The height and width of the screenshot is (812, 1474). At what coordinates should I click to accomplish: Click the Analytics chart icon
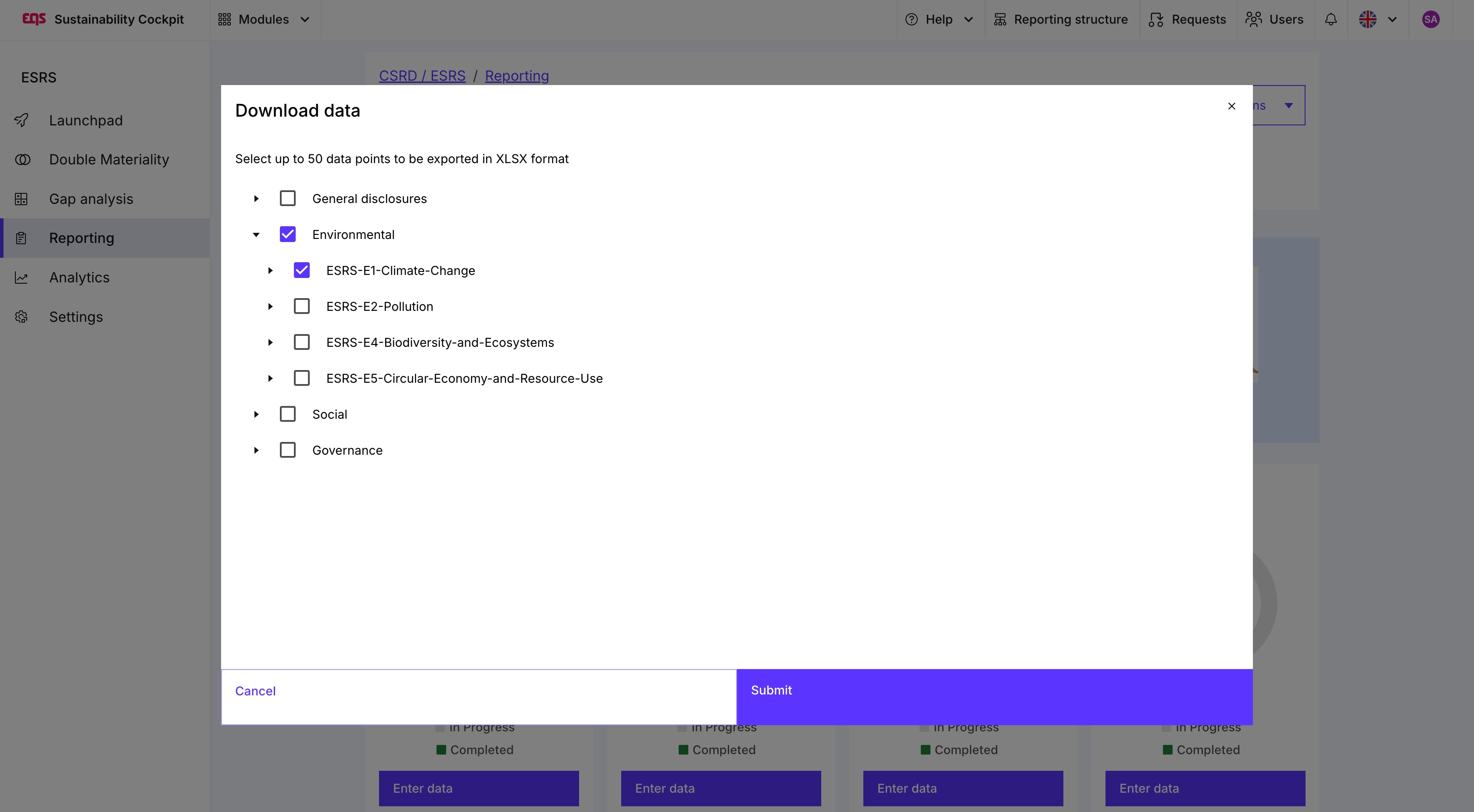(21, 278)
